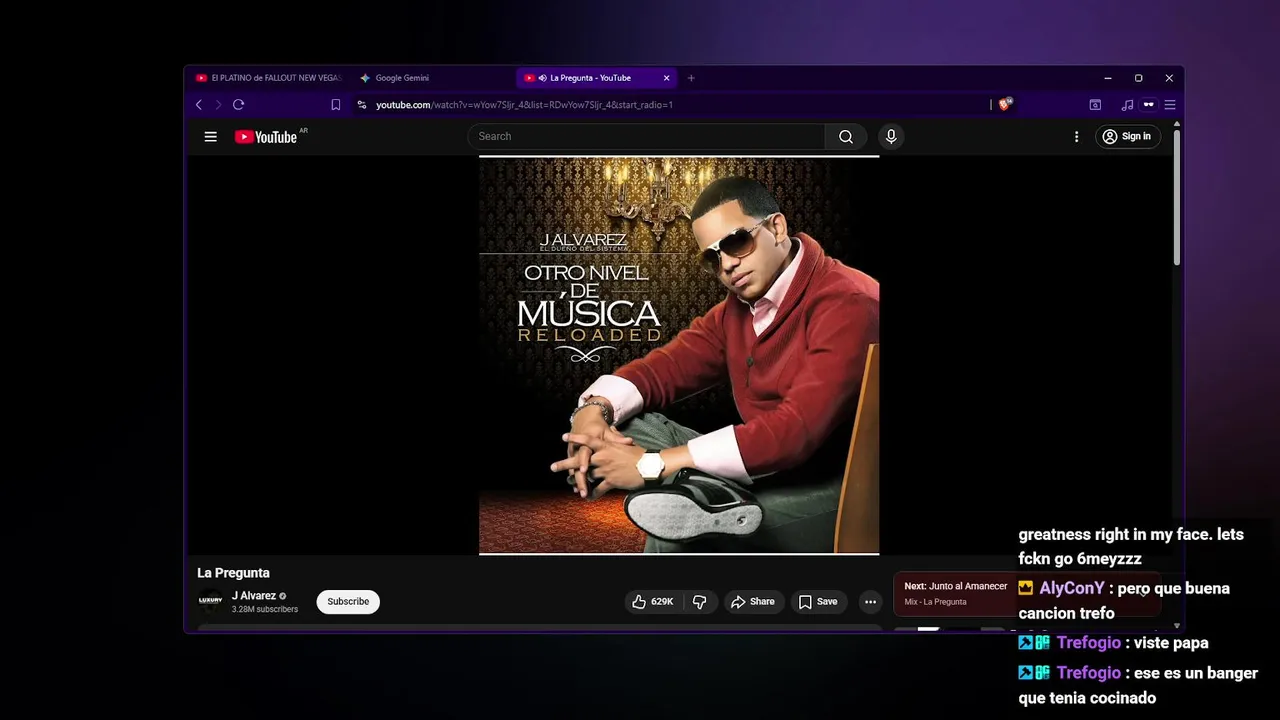Click the browser forward arrow

coord(218,105)
